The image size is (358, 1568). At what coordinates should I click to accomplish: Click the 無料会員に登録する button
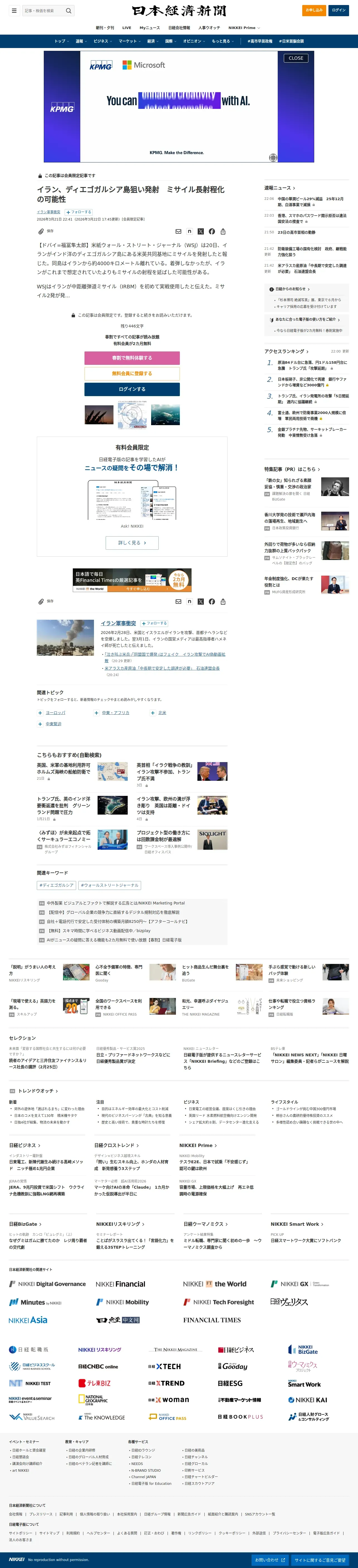click(x=132, y=374)
